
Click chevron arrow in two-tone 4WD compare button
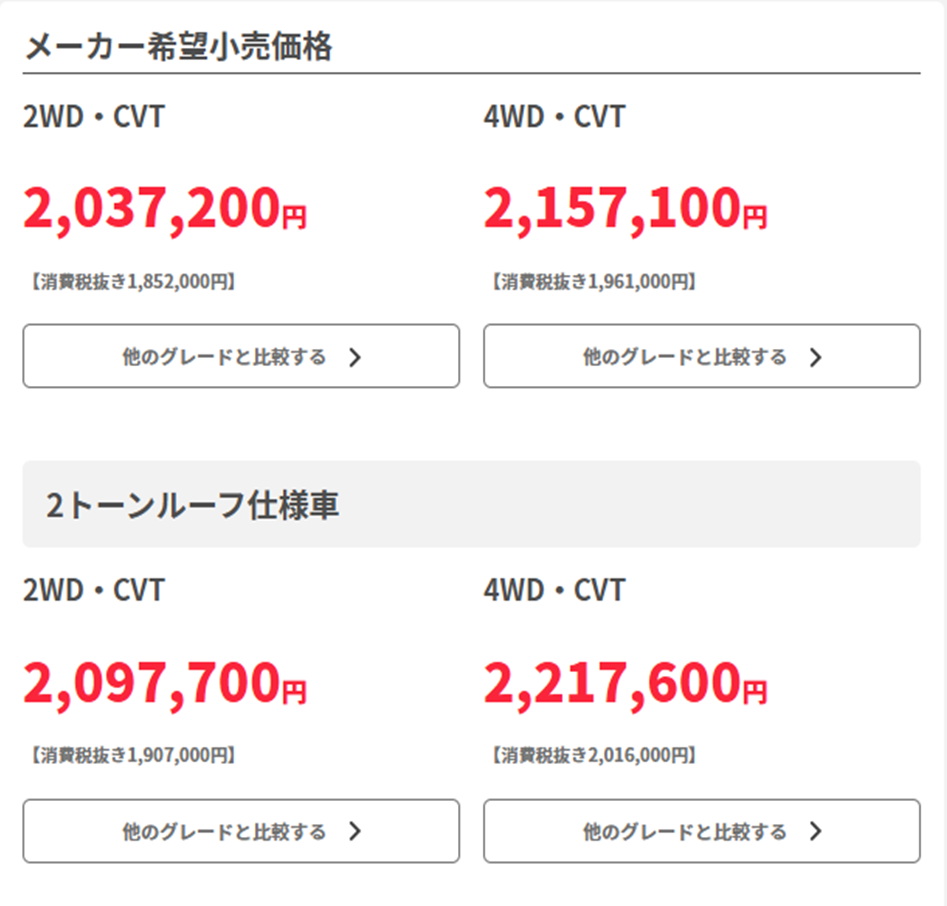815,832
